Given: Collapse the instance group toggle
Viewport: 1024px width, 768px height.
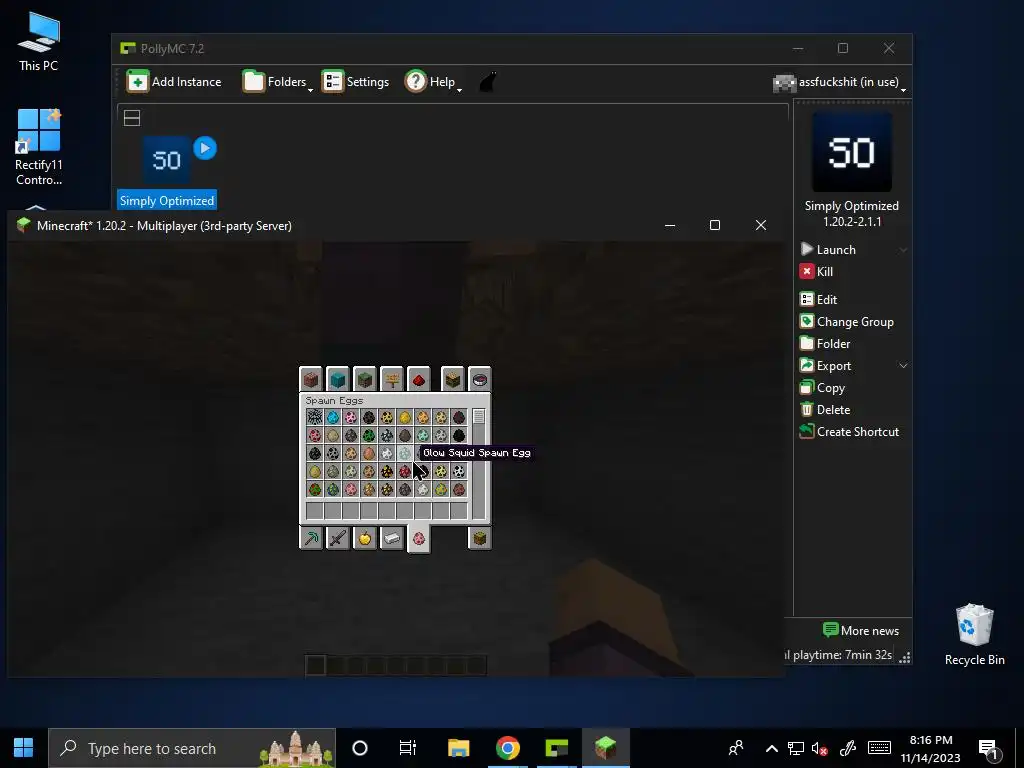Looking at the screenshot, I should pos(132,118).
